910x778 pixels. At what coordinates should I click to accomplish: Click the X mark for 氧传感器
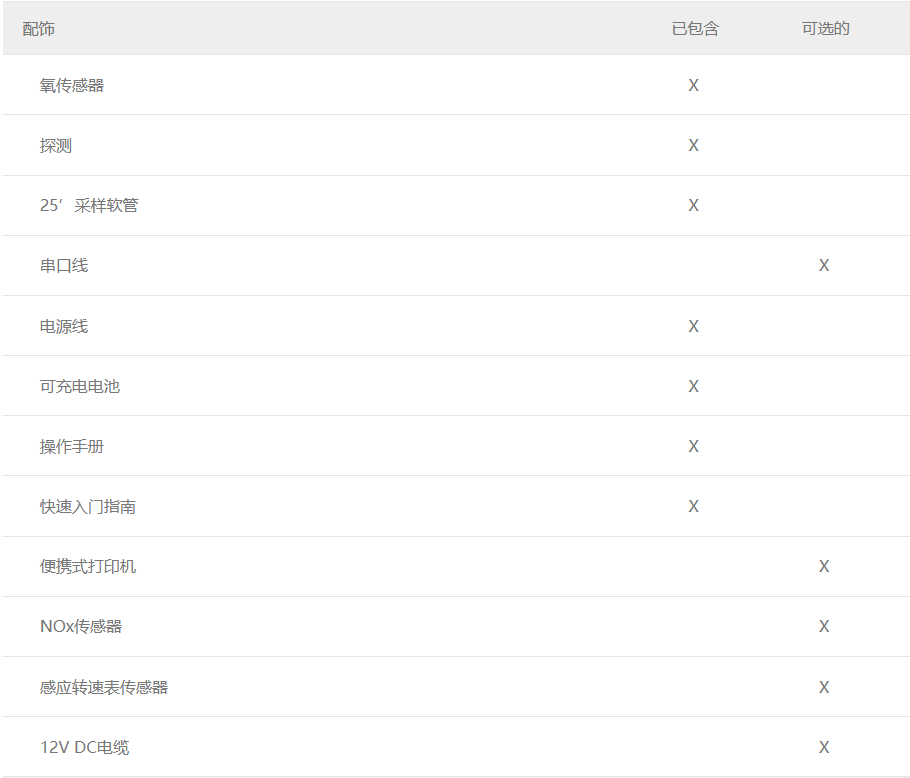coord(694,85)
